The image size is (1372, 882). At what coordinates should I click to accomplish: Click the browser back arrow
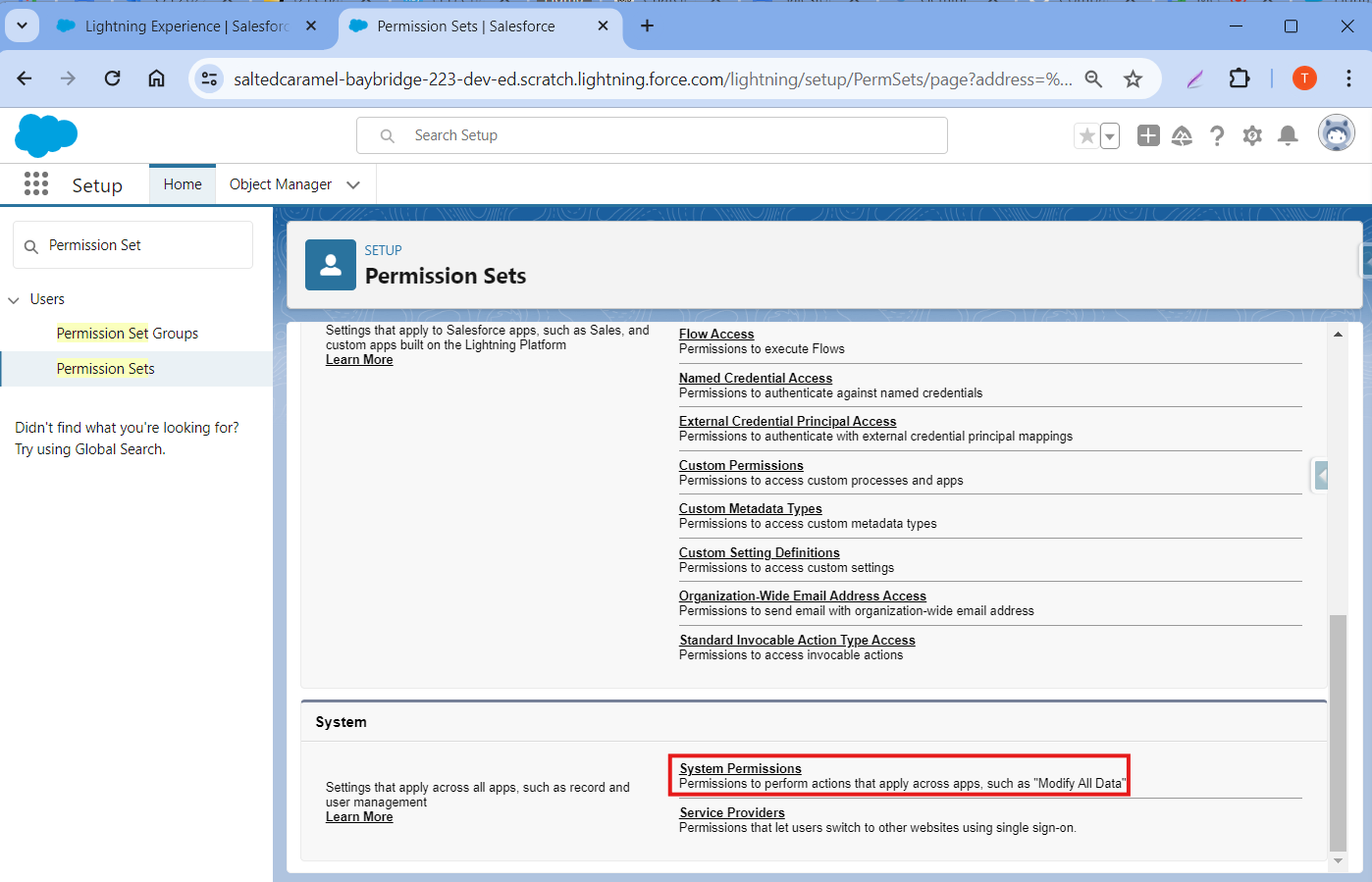coord(25,78)
